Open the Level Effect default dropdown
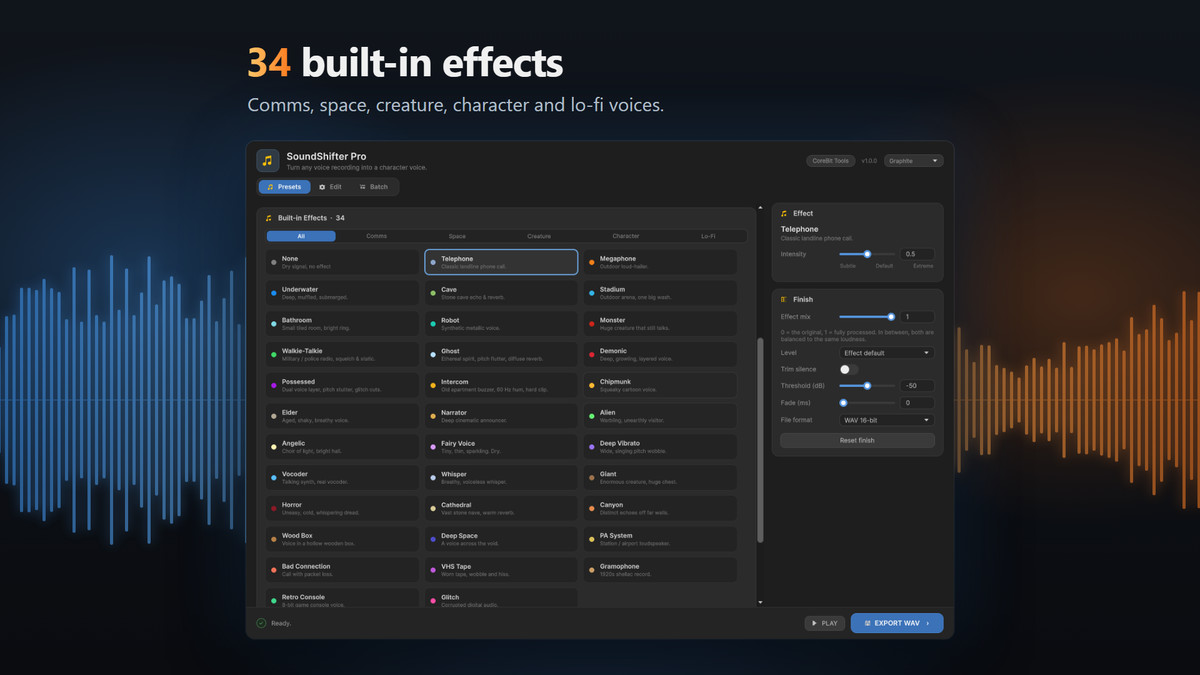 pyautogui.click(x=887, y=353)
